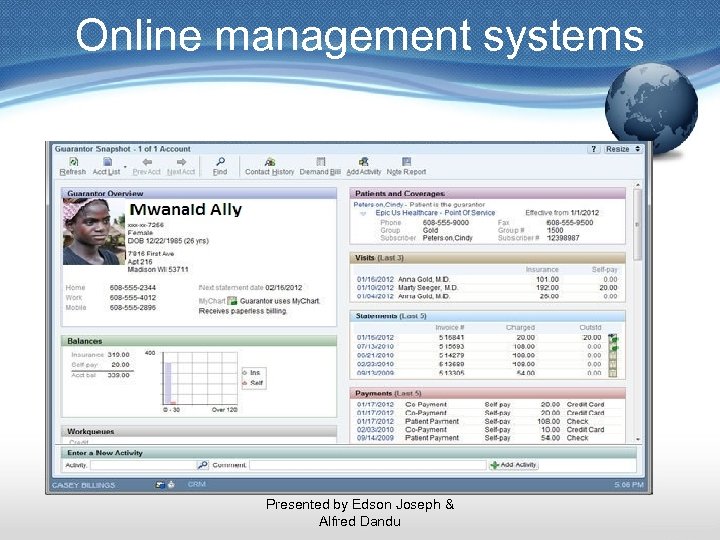This screenshot has height=540, width=720.
Task: Click the CRM label in status bar
Action: point(197,484)
